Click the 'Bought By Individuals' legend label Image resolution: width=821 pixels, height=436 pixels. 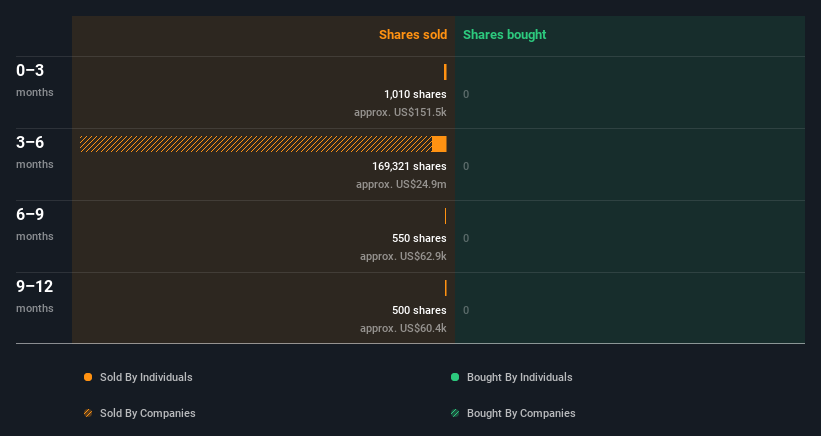tap(519, 377)
